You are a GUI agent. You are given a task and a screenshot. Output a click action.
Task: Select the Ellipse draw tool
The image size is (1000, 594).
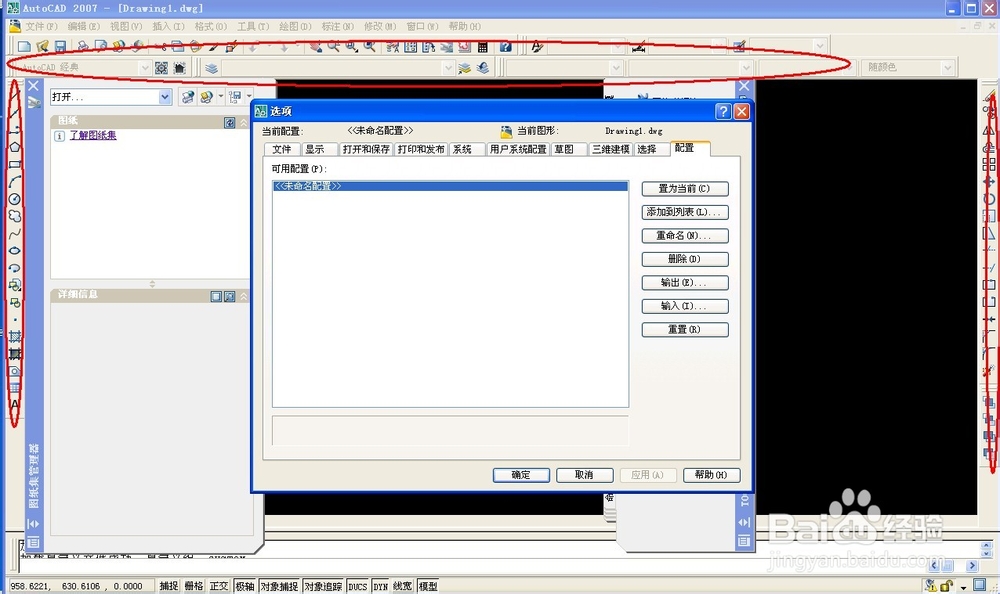[15, 251]
